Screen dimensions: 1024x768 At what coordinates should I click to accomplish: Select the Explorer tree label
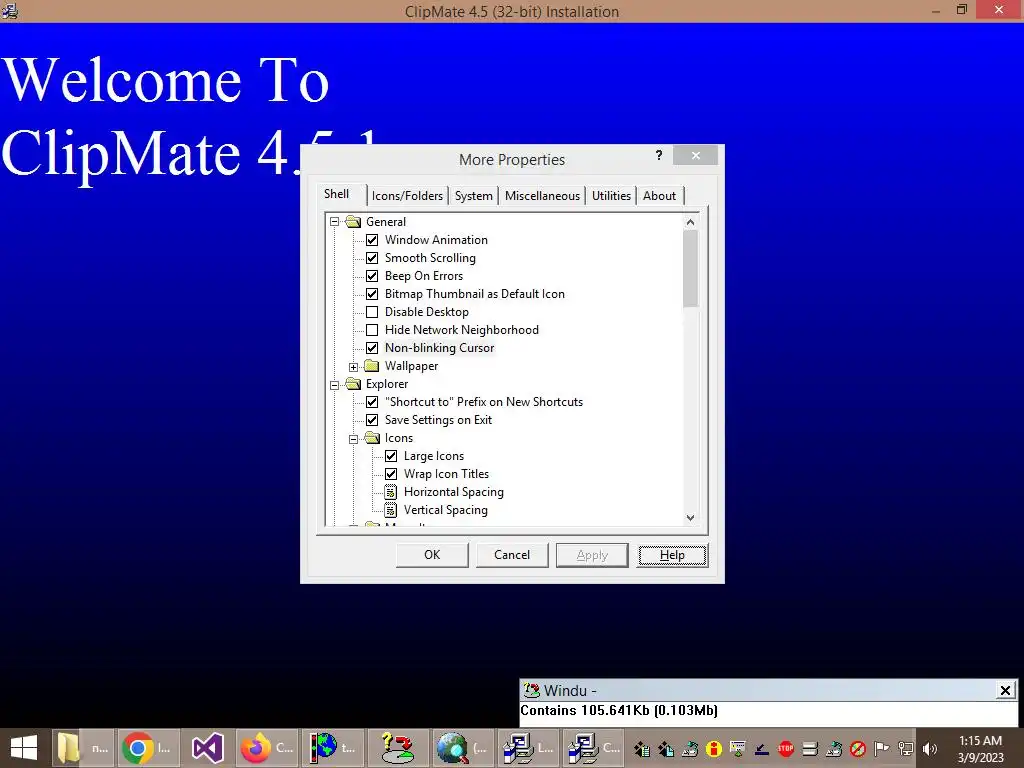click(387, 384)
